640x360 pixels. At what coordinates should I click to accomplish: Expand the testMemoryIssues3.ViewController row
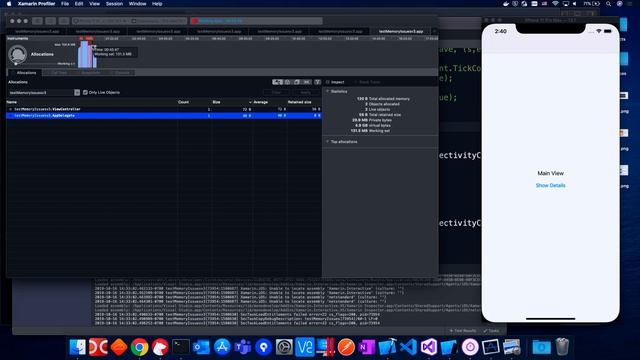tap(11, 109)
